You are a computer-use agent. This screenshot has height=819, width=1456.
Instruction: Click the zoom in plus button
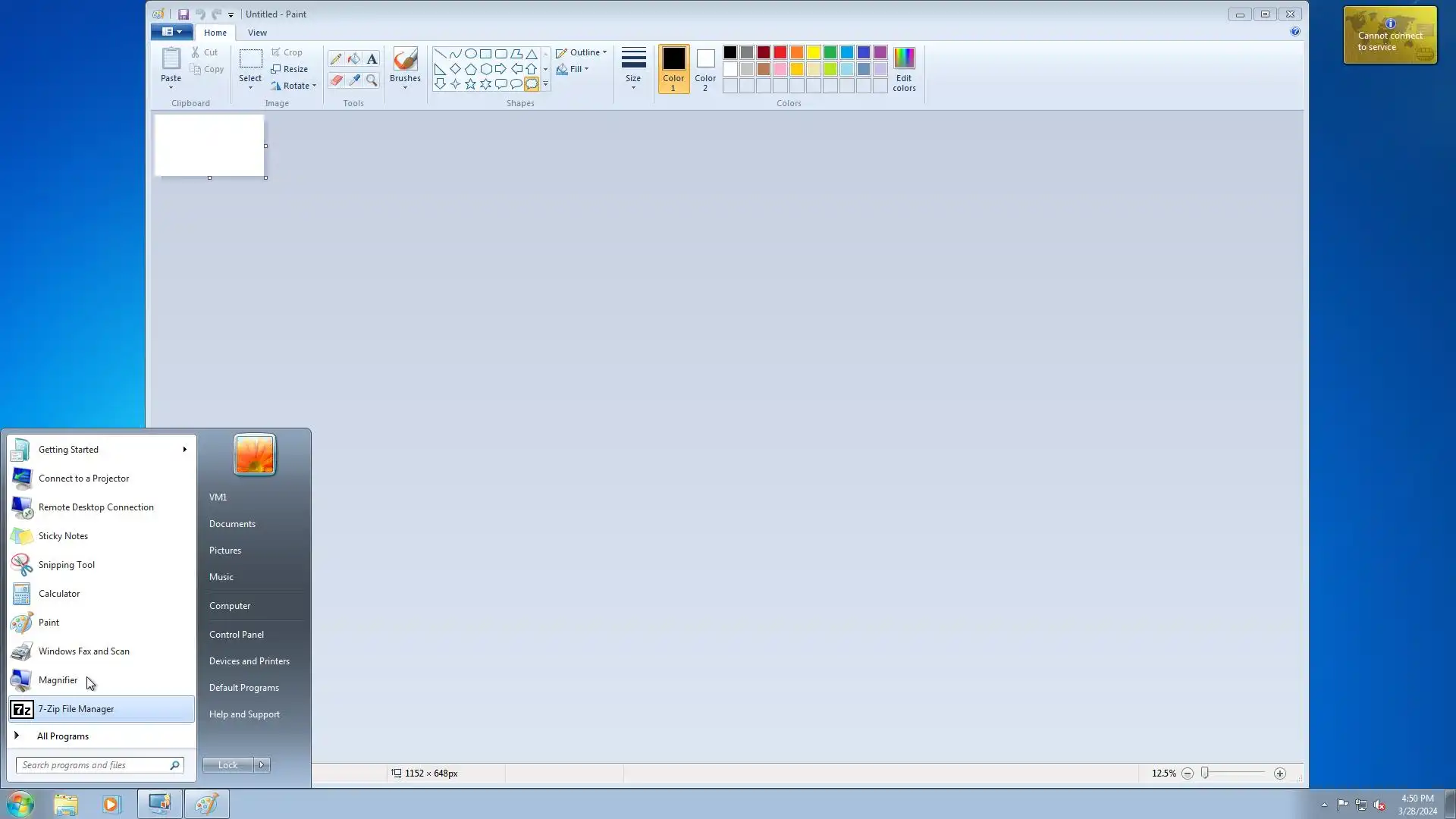(x=1280, y=773)
